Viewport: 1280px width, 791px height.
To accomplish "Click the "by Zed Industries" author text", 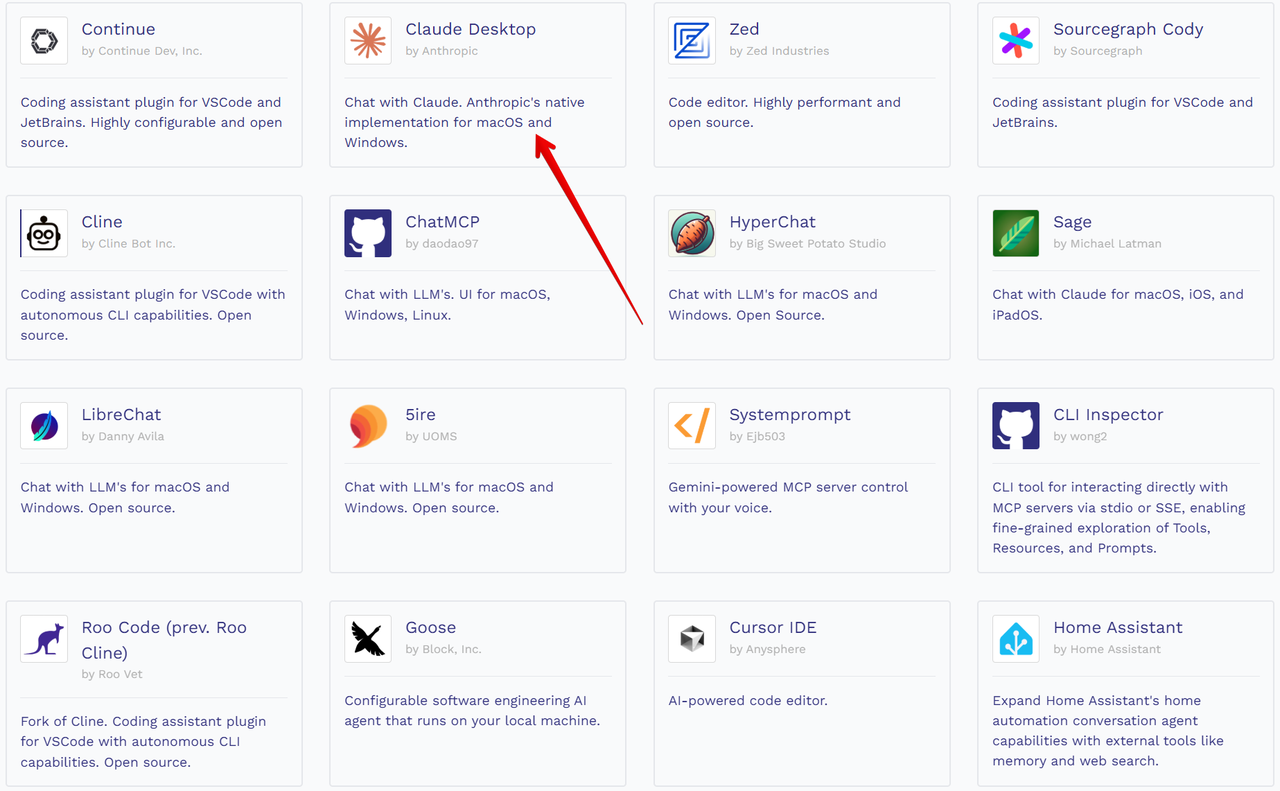I will click(x=779, y=51).
